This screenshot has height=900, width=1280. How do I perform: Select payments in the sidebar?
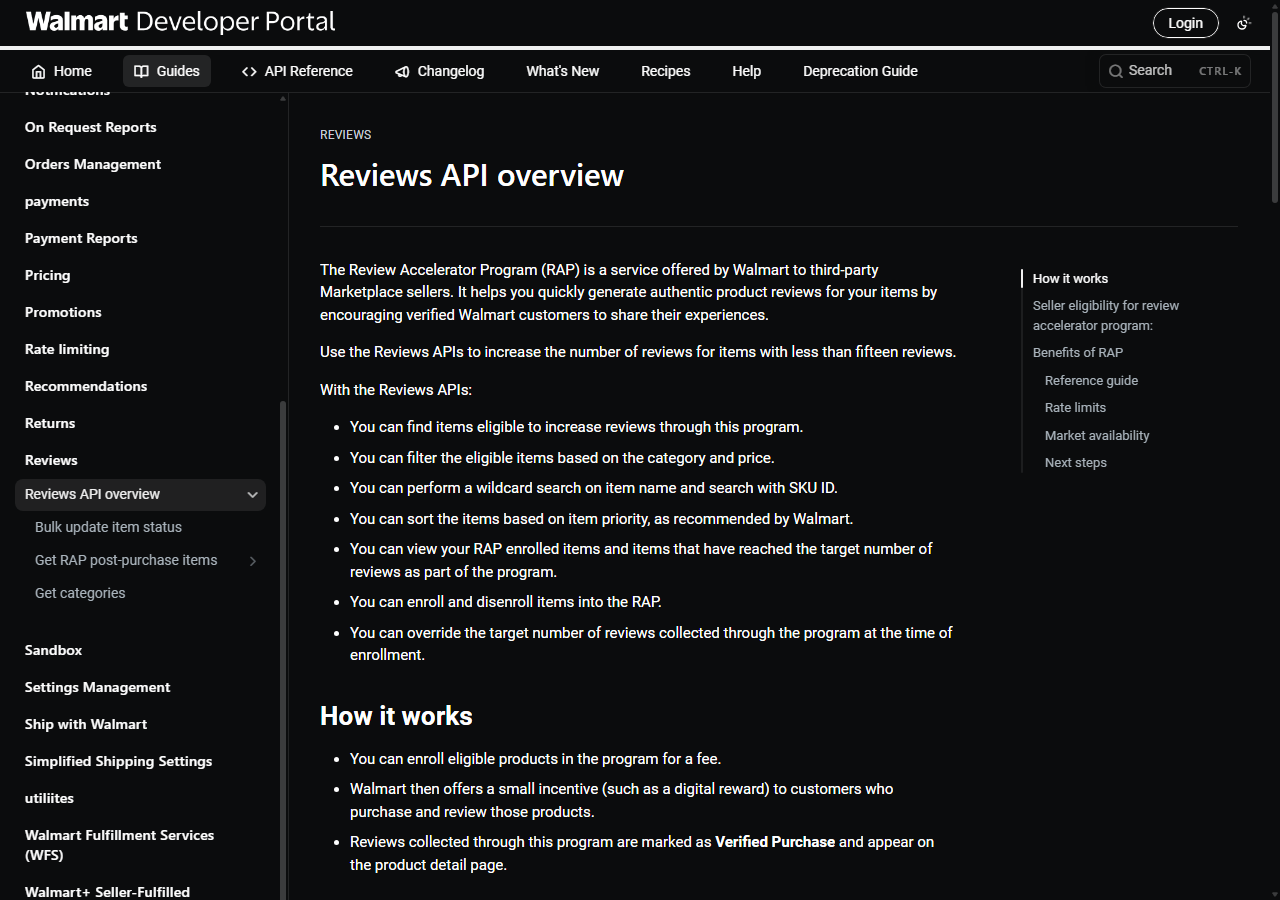coord(57,201)
